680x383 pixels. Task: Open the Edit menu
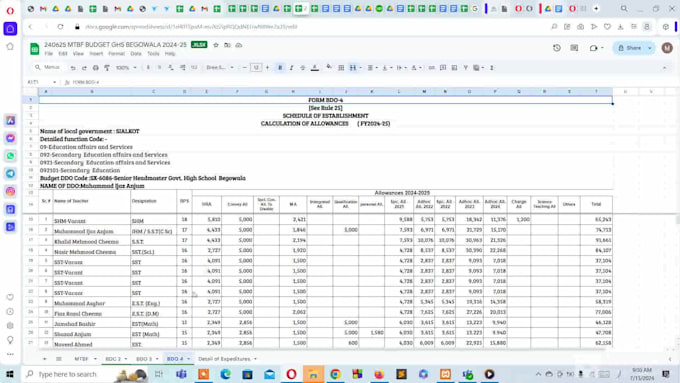(63, 54)
